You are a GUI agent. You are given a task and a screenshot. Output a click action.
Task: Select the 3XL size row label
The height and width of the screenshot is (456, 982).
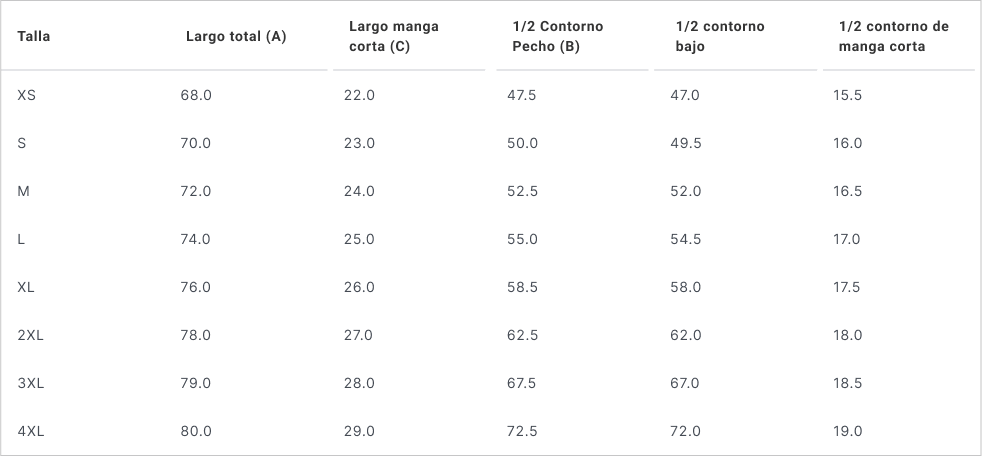[30, 383]
